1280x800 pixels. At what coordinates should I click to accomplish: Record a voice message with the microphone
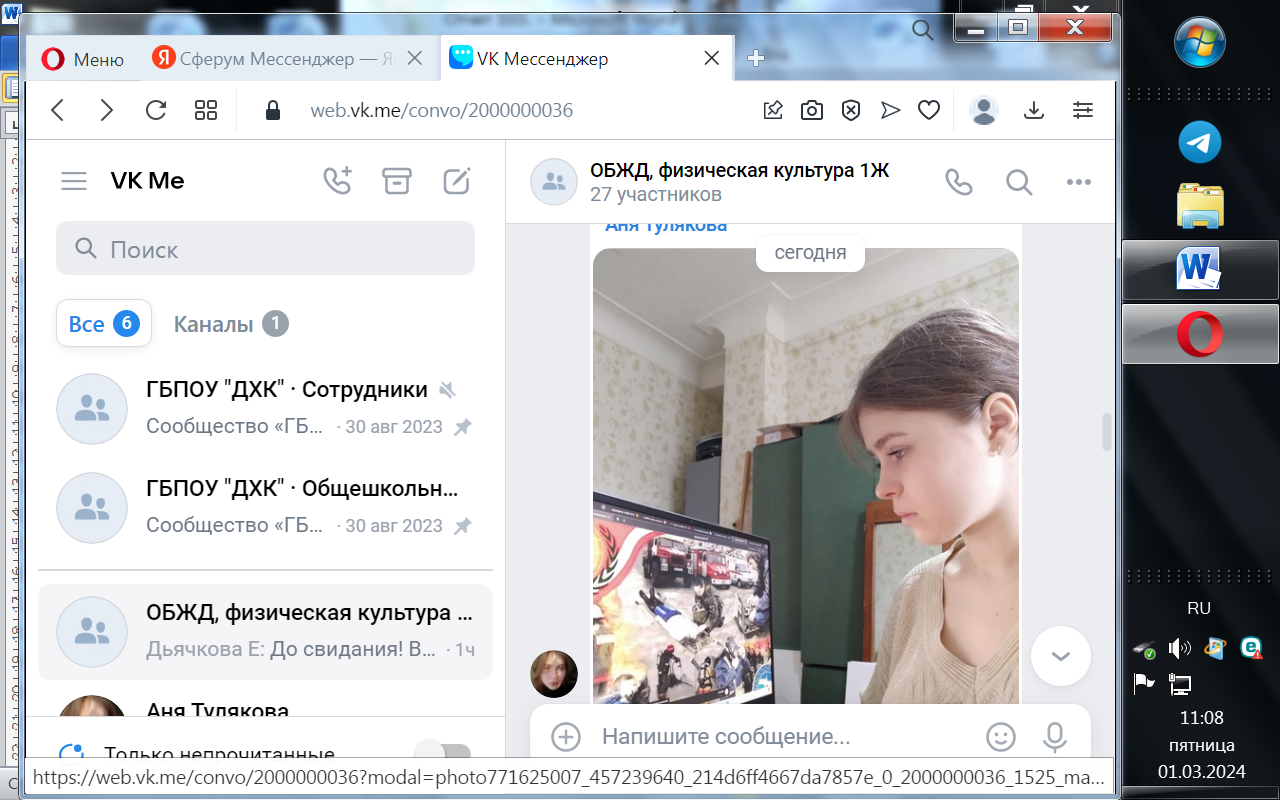pyautogui.click(x=1054, y=737)
